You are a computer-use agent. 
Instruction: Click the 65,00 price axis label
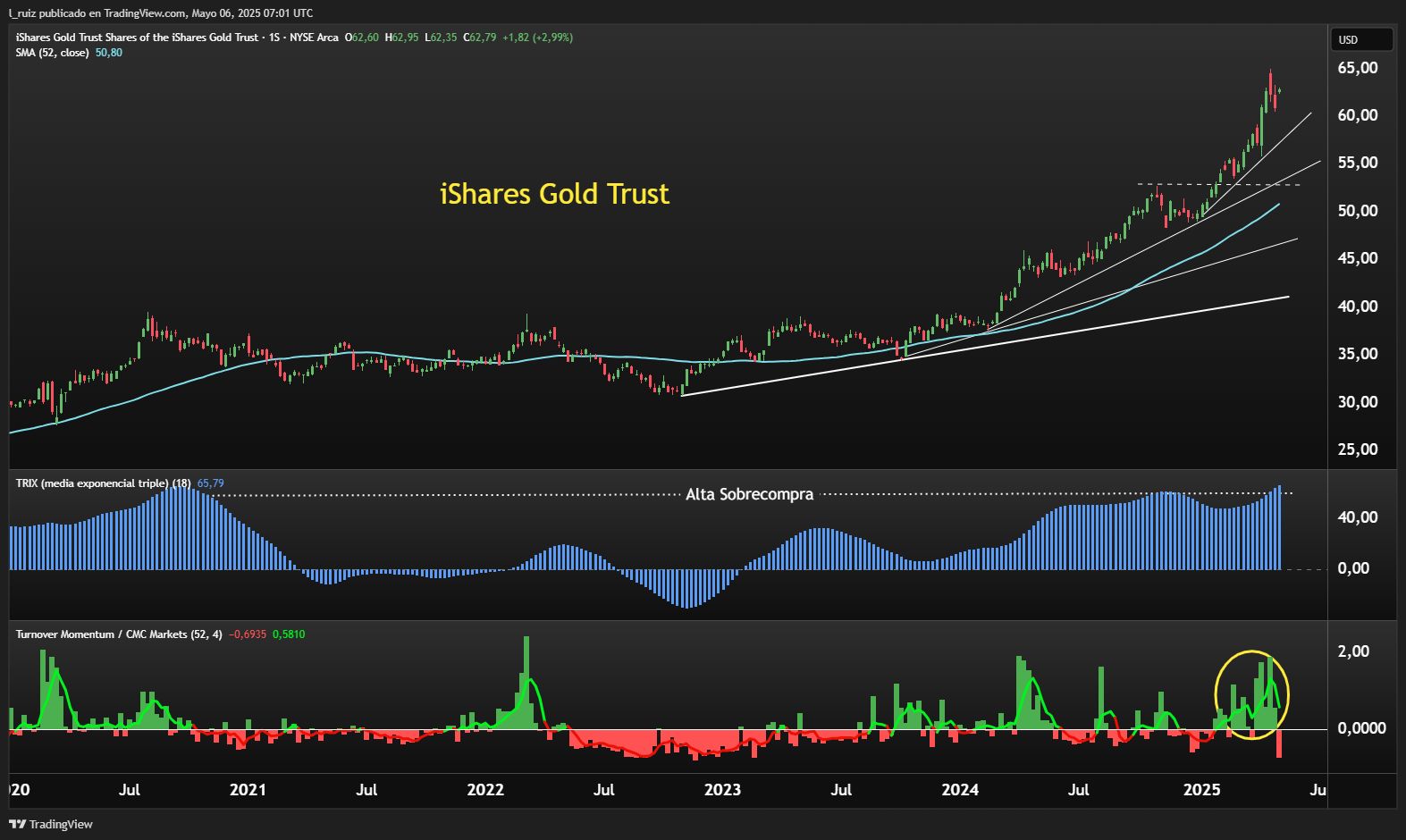pos(1357,68)
